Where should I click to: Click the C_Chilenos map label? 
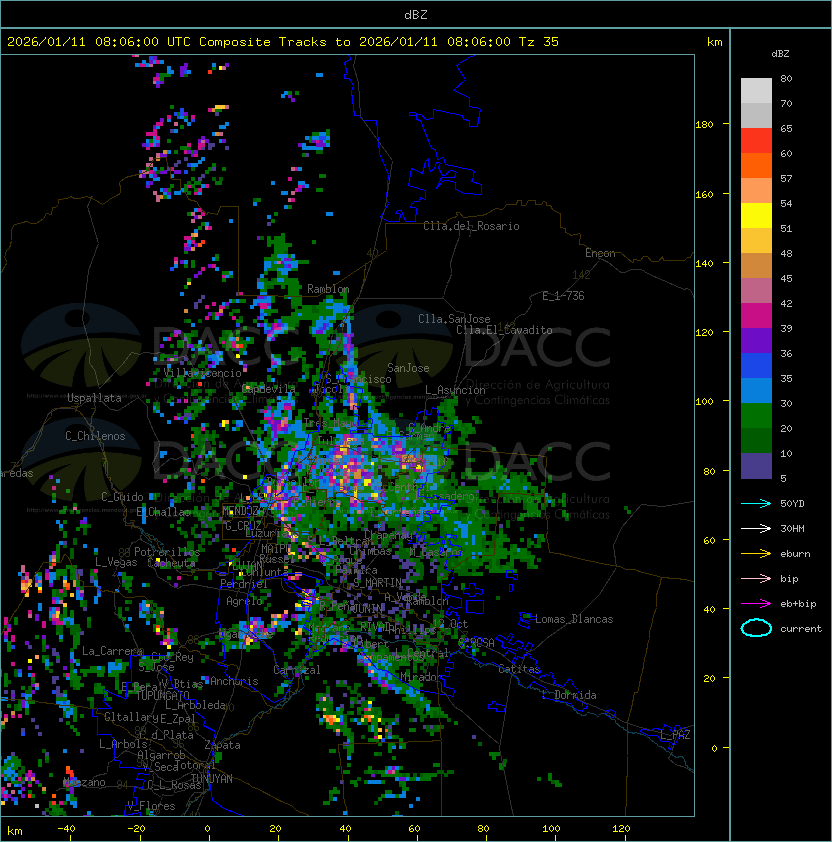(95, 436)
